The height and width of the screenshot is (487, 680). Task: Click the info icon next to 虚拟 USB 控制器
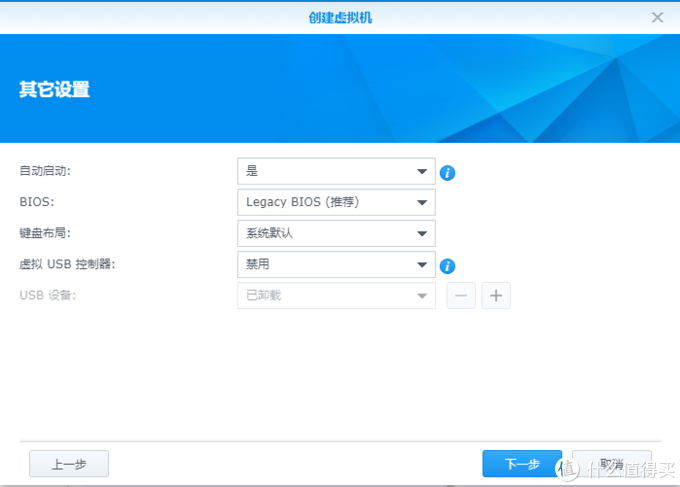[x=447, y=266]
